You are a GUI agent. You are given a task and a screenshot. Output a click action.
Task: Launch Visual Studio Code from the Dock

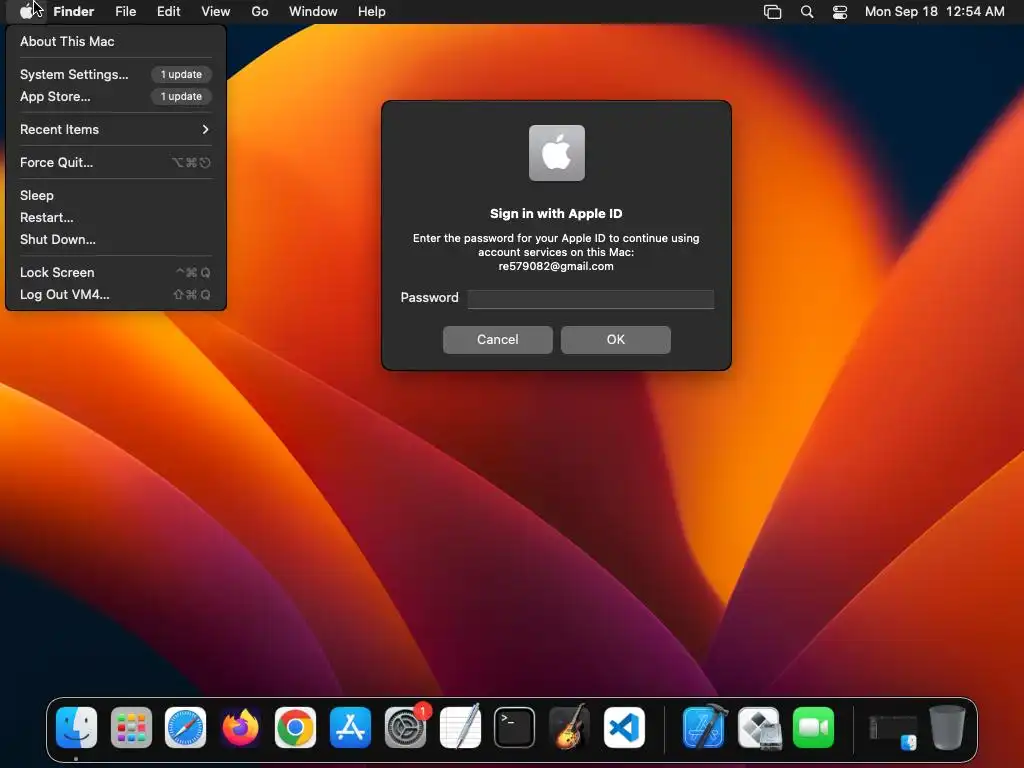[x=624, y=728]
